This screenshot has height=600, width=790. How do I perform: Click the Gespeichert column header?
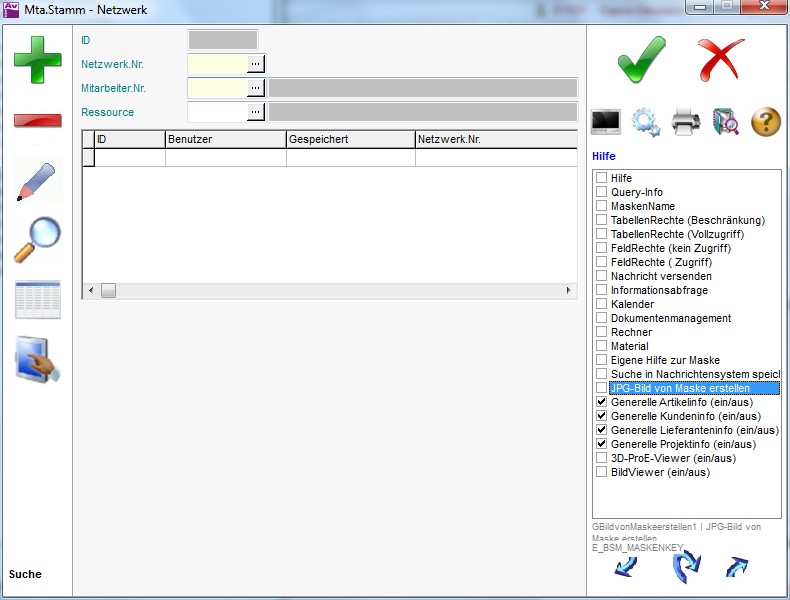pos(350,139)
